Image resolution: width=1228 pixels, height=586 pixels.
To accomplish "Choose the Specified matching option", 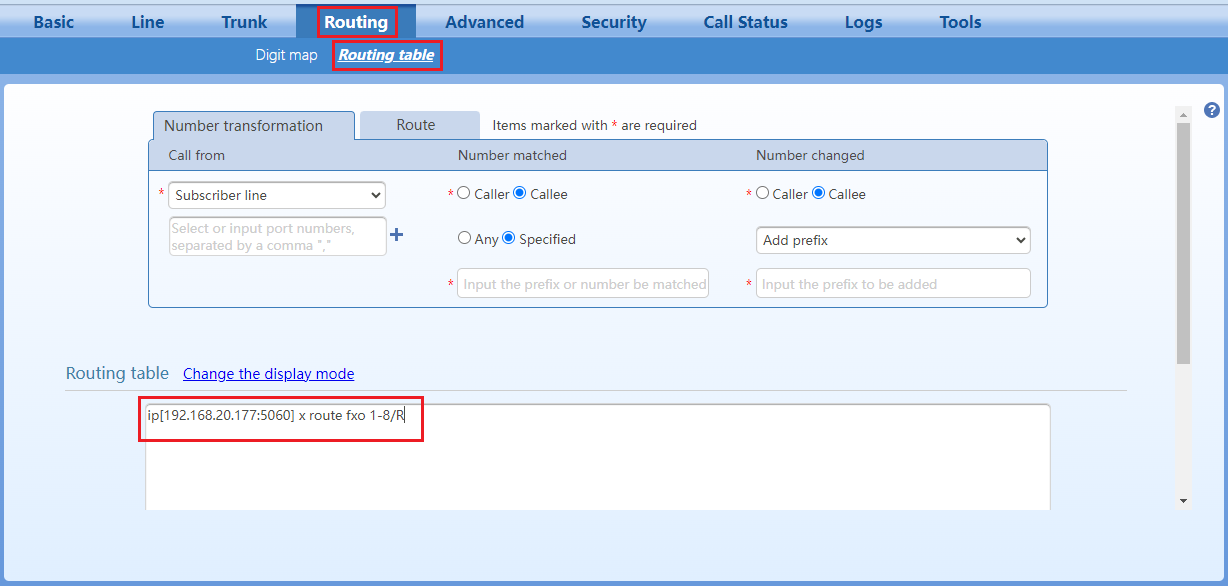I will point(509,238).
